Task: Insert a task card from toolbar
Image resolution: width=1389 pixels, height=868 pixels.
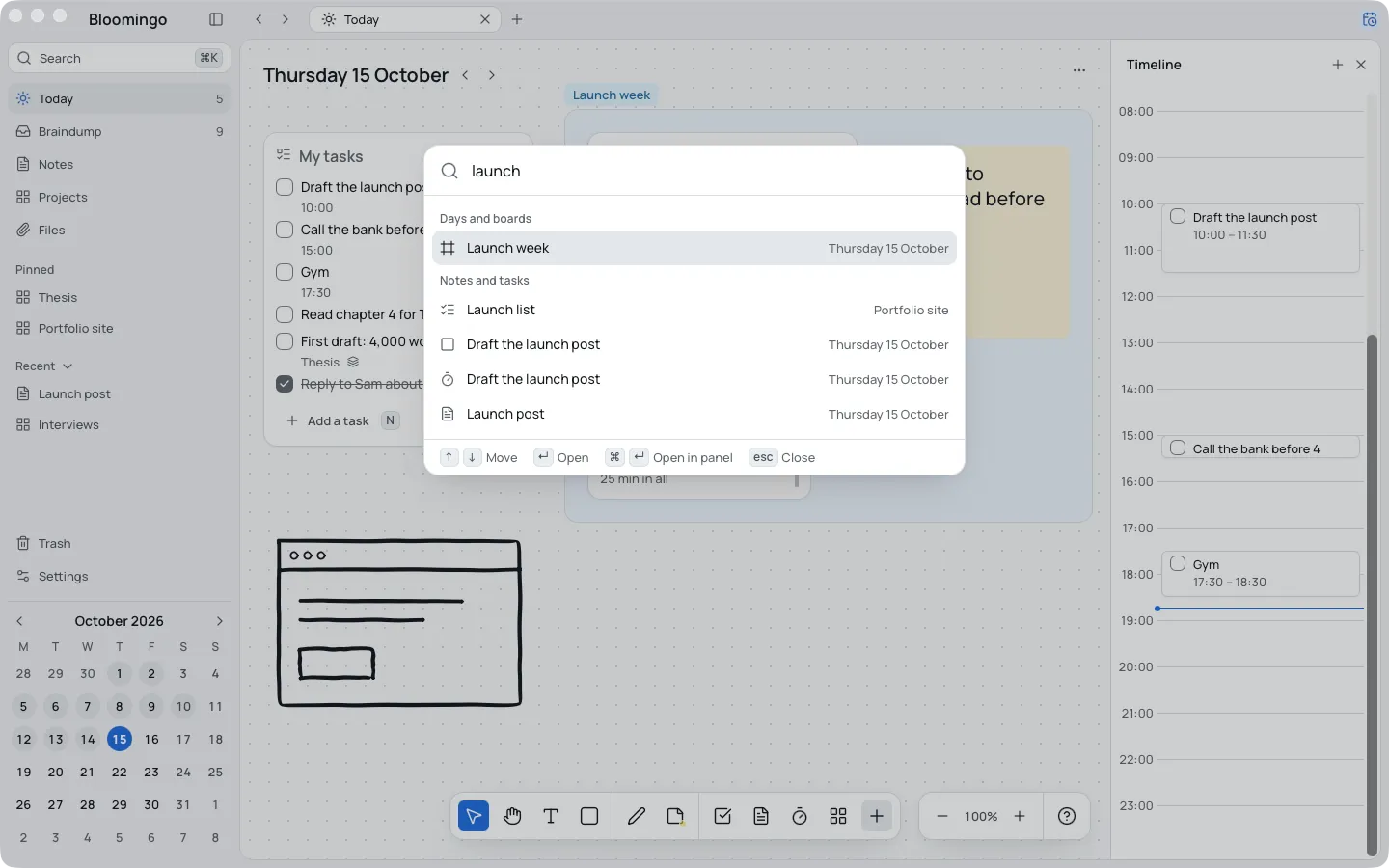Action: pyautogui.click(x=722, y=816)
